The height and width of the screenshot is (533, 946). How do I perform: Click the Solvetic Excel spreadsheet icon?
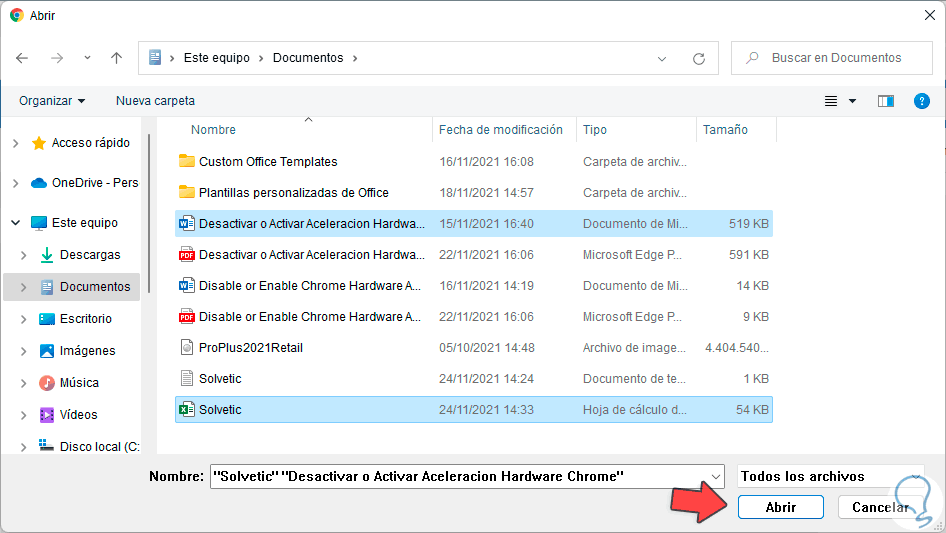pos(186,409)
